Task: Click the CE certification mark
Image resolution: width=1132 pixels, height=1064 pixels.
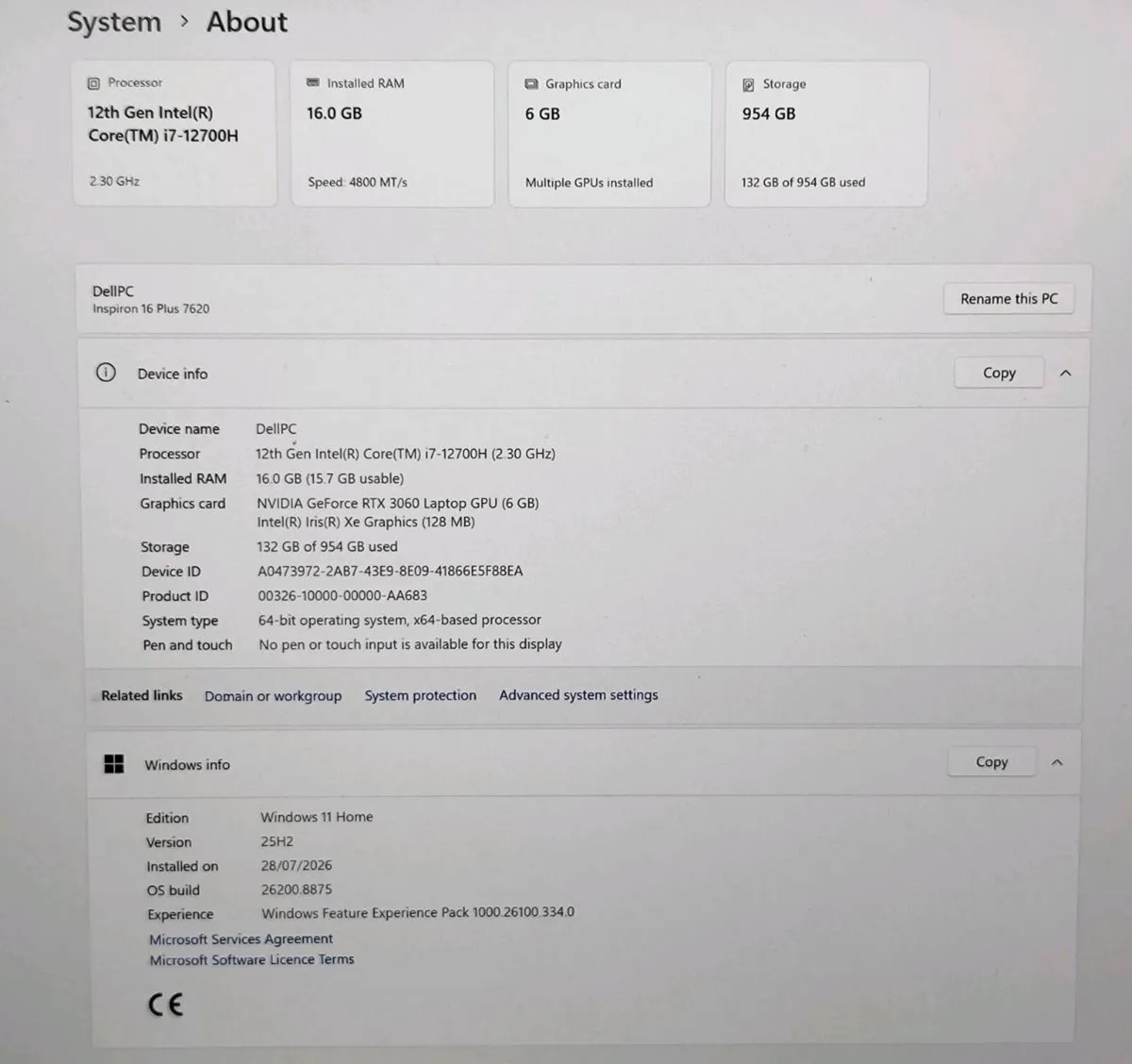Action: point(165,1005)
